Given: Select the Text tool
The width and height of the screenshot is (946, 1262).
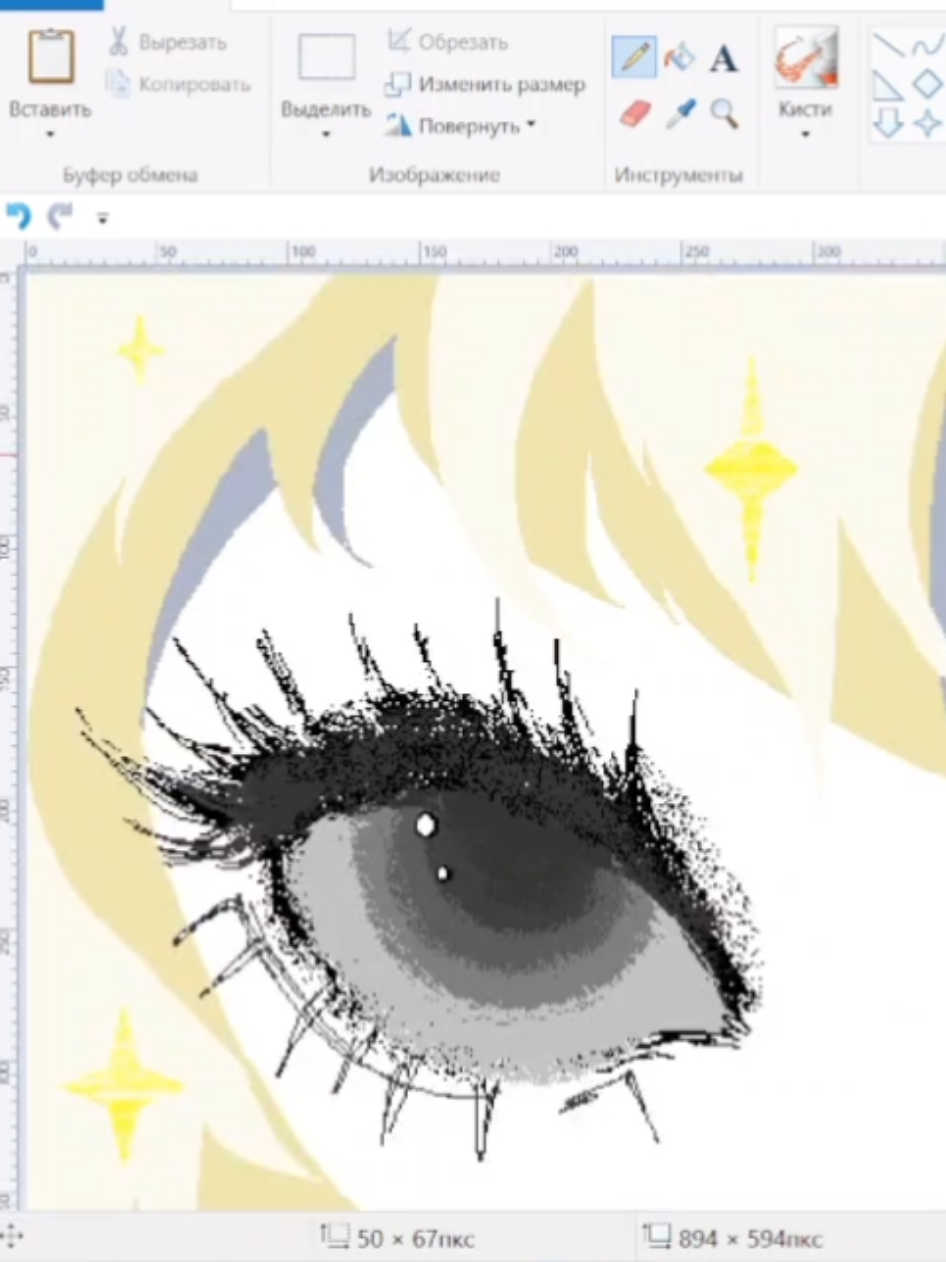Looking at the screenshot, I should 724,59.
